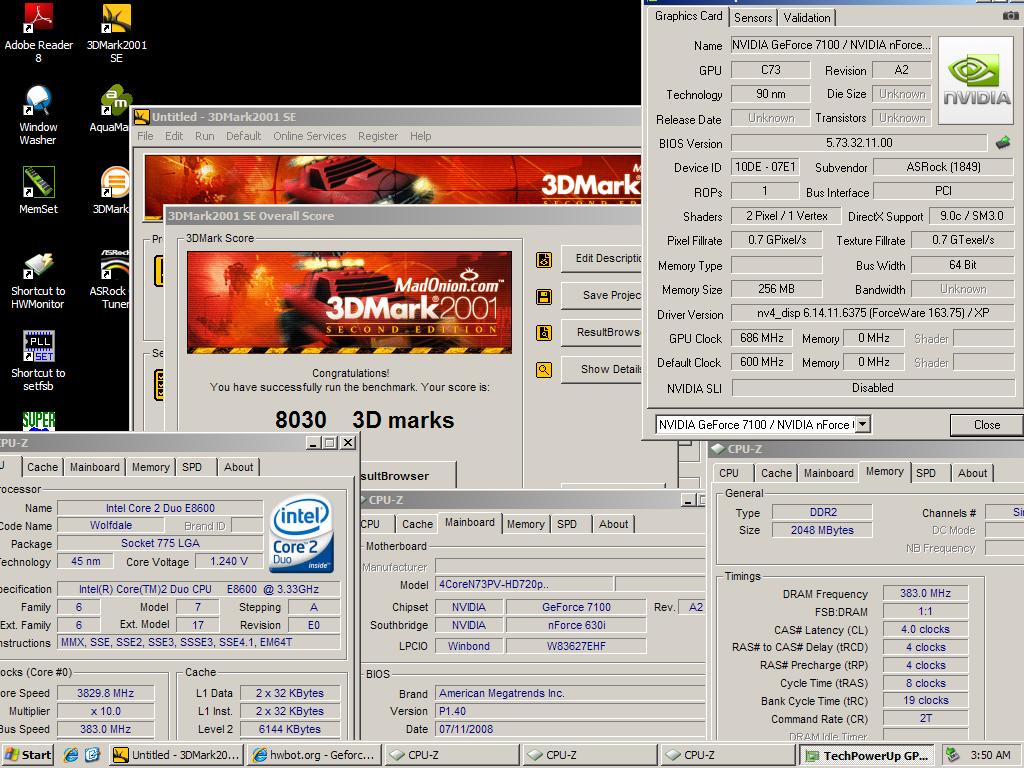This screenshot has width=1024, height=768.
Task: Open Internet Explorer from the quick launch
Action: (x=71, y=755)
